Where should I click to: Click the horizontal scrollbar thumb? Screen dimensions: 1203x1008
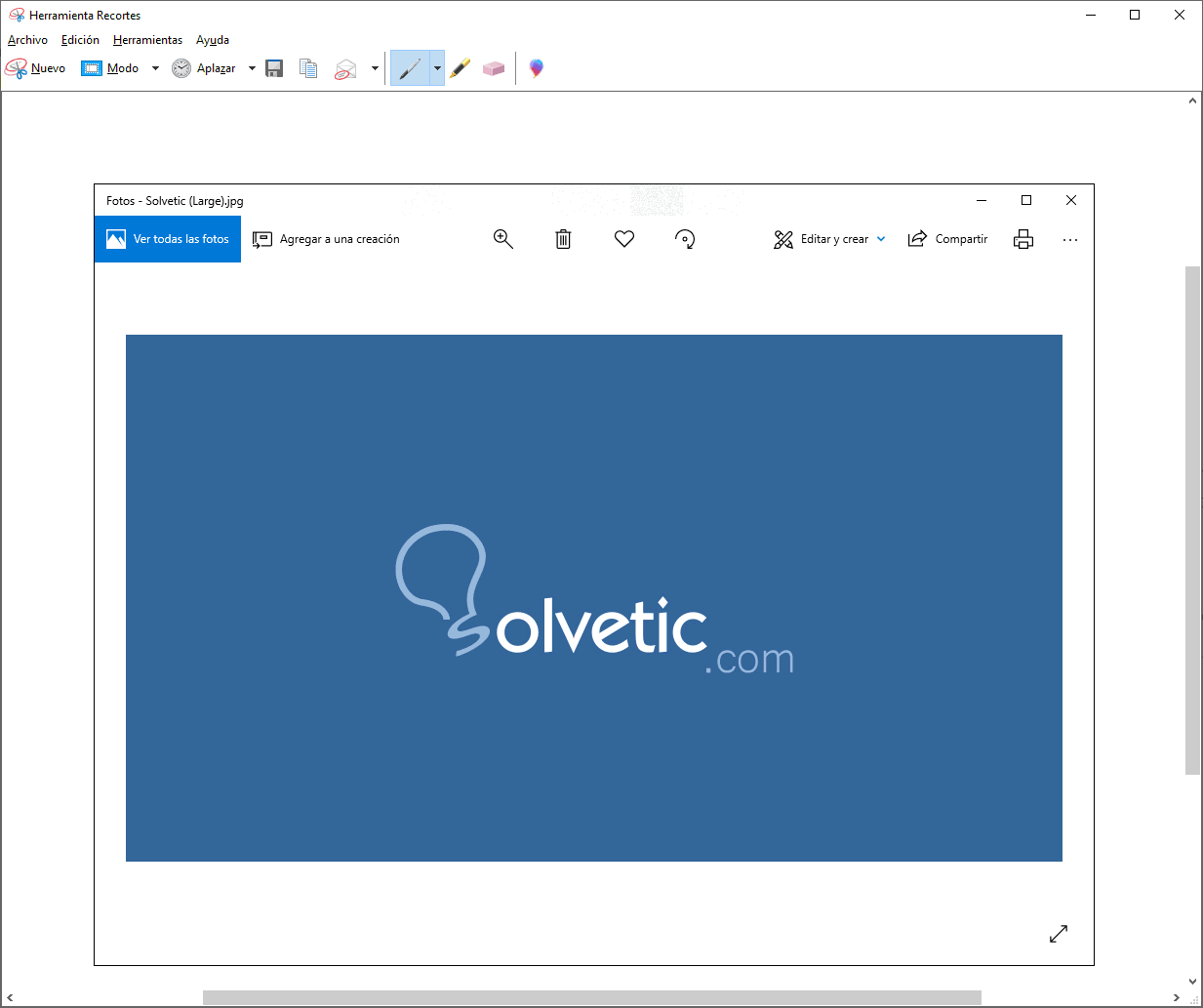592,997
